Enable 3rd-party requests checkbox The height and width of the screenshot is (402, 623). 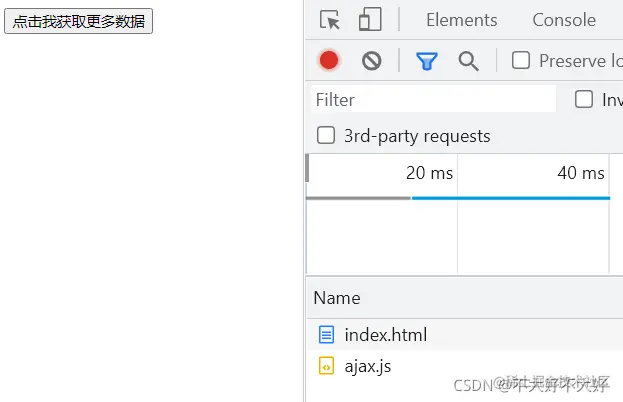click(x=326, y=135)
